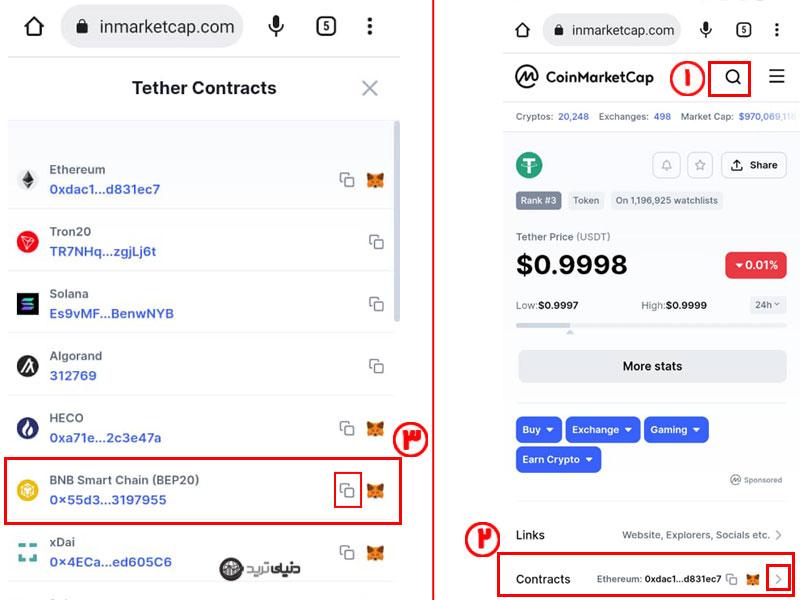800x600 pixels.
Task: Open the Buy dropdown
Action: coord(538,430)
